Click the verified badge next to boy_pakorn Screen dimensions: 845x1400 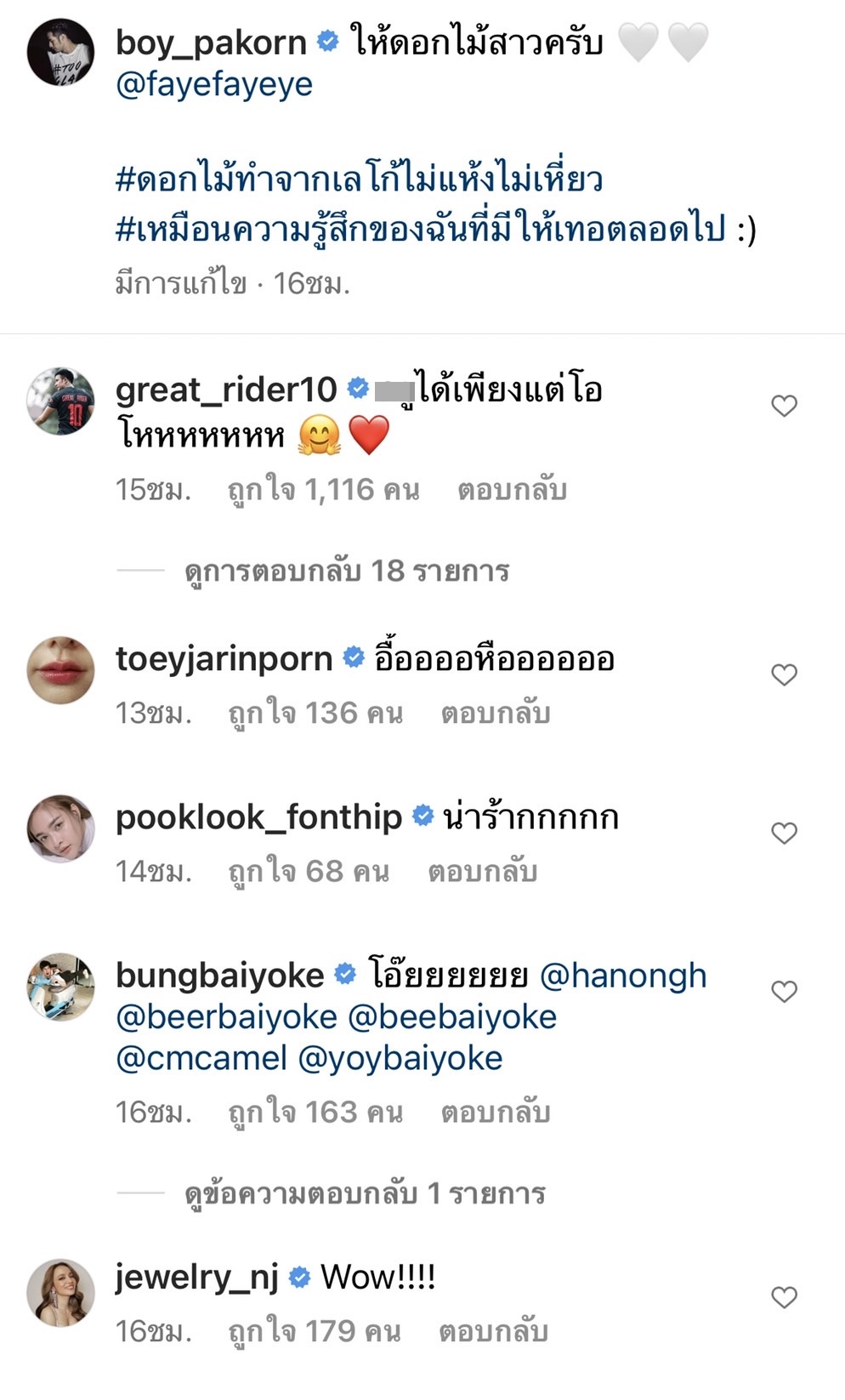coord(326,38)
